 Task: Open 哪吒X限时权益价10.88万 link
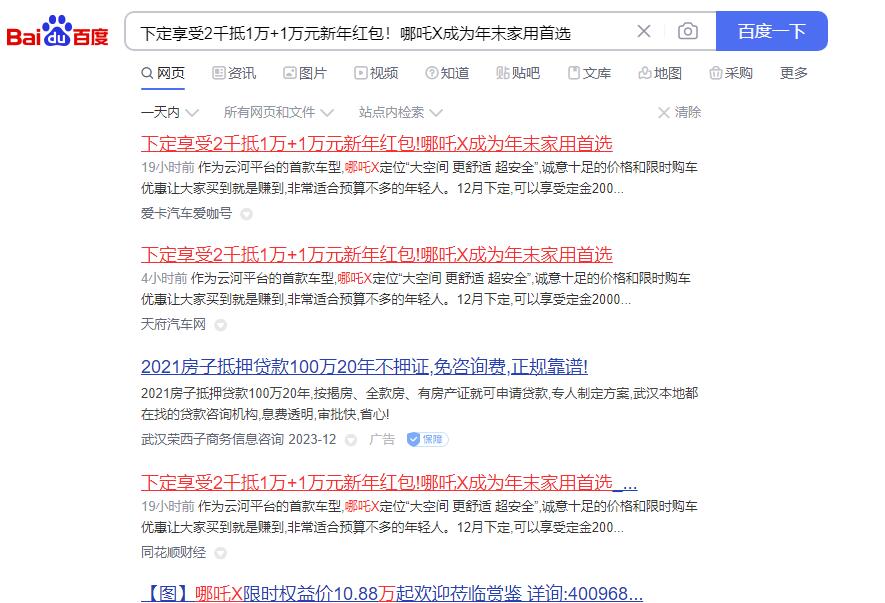click(x=392, y=593)
